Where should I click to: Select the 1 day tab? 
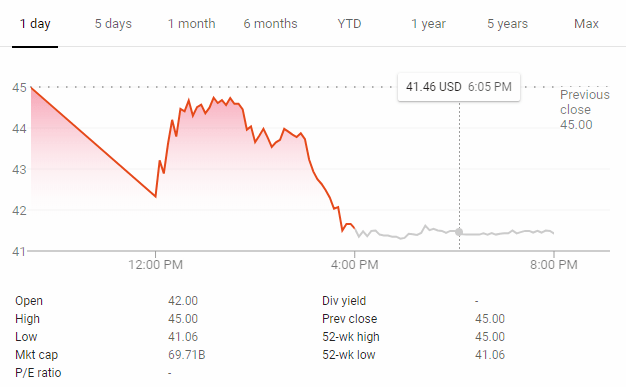coord(35,24)
